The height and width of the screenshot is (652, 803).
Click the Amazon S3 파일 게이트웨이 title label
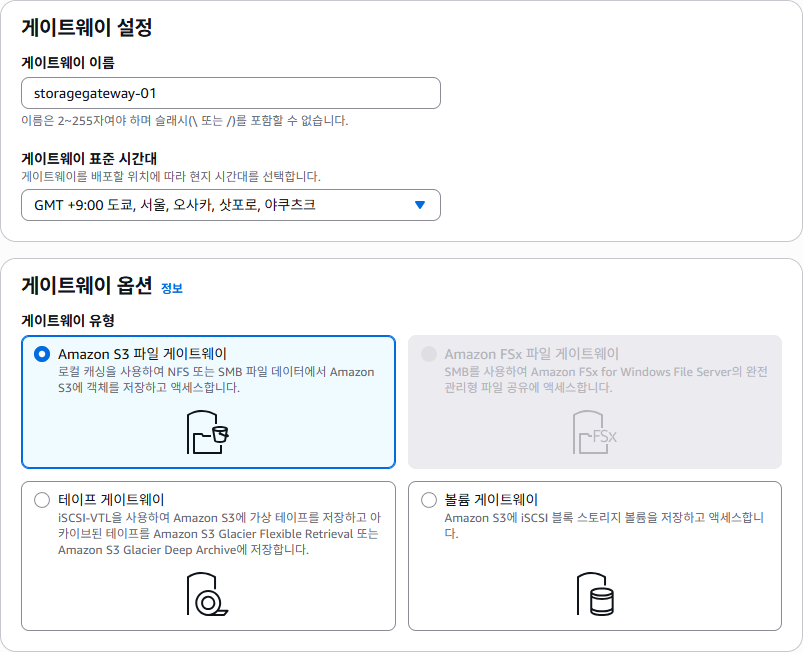pyautogui.click(x=142, y=354)
